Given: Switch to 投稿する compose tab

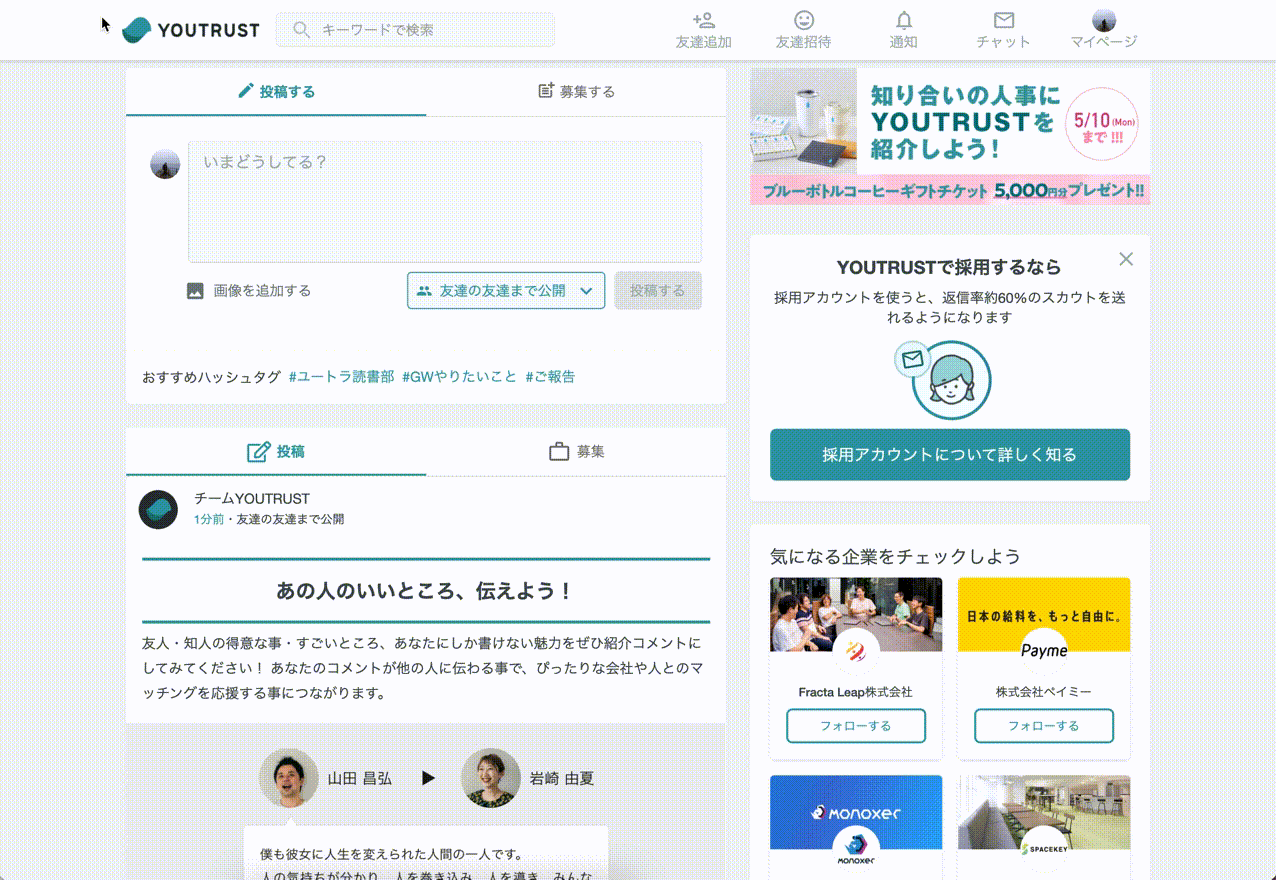Looking at the screenshot, I should [276, 92].
